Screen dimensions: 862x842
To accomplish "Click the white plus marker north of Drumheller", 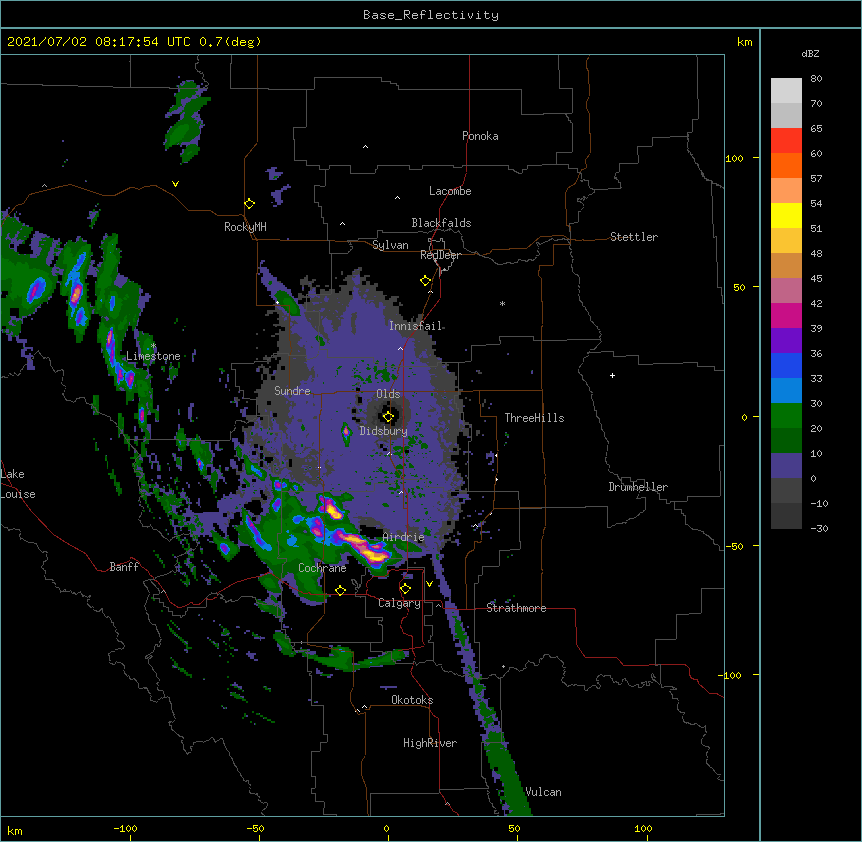I will tap(612, 375).
